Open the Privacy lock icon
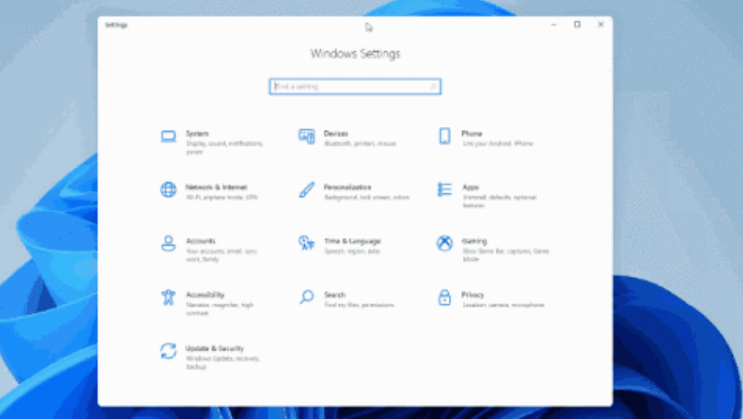Screen dimensions: 743x419 [x=444, y=298]
